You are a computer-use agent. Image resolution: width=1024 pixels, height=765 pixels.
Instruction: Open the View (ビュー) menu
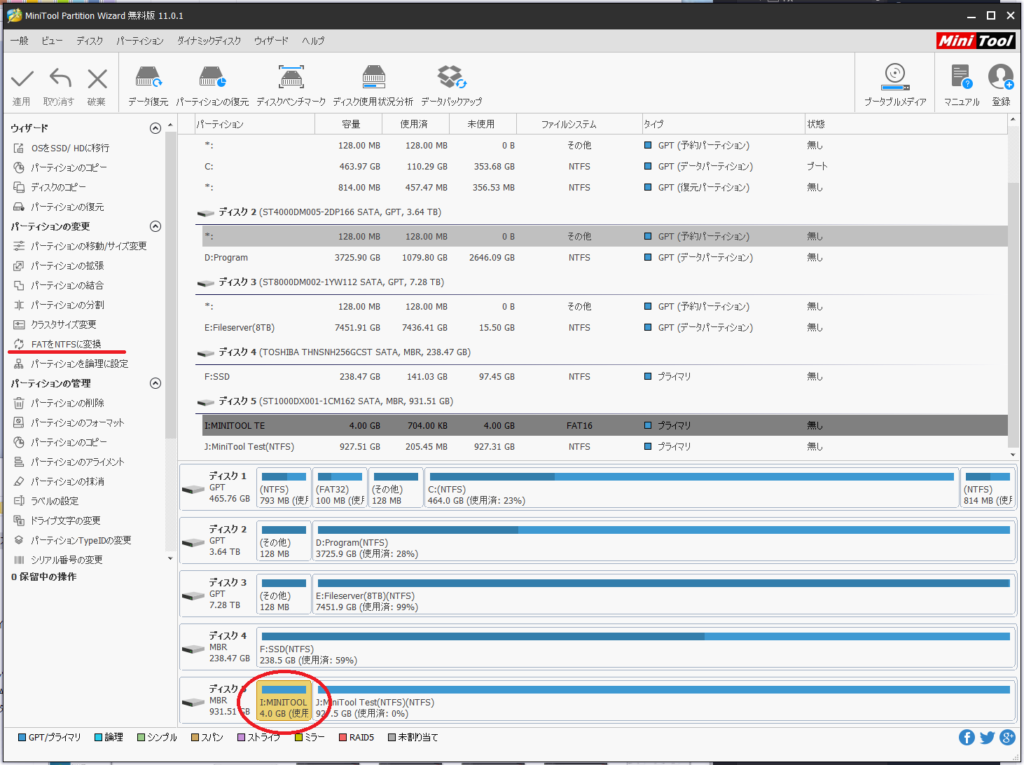pos(52,41)
